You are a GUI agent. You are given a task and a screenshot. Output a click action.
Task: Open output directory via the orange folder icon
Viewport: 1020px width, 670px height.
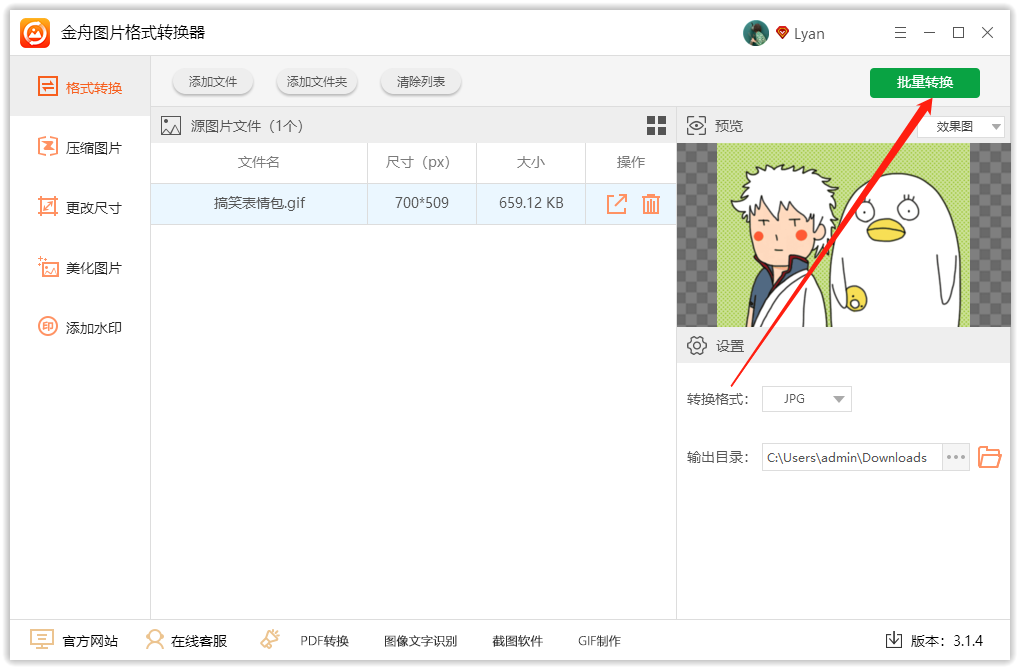tap(990, 457)
